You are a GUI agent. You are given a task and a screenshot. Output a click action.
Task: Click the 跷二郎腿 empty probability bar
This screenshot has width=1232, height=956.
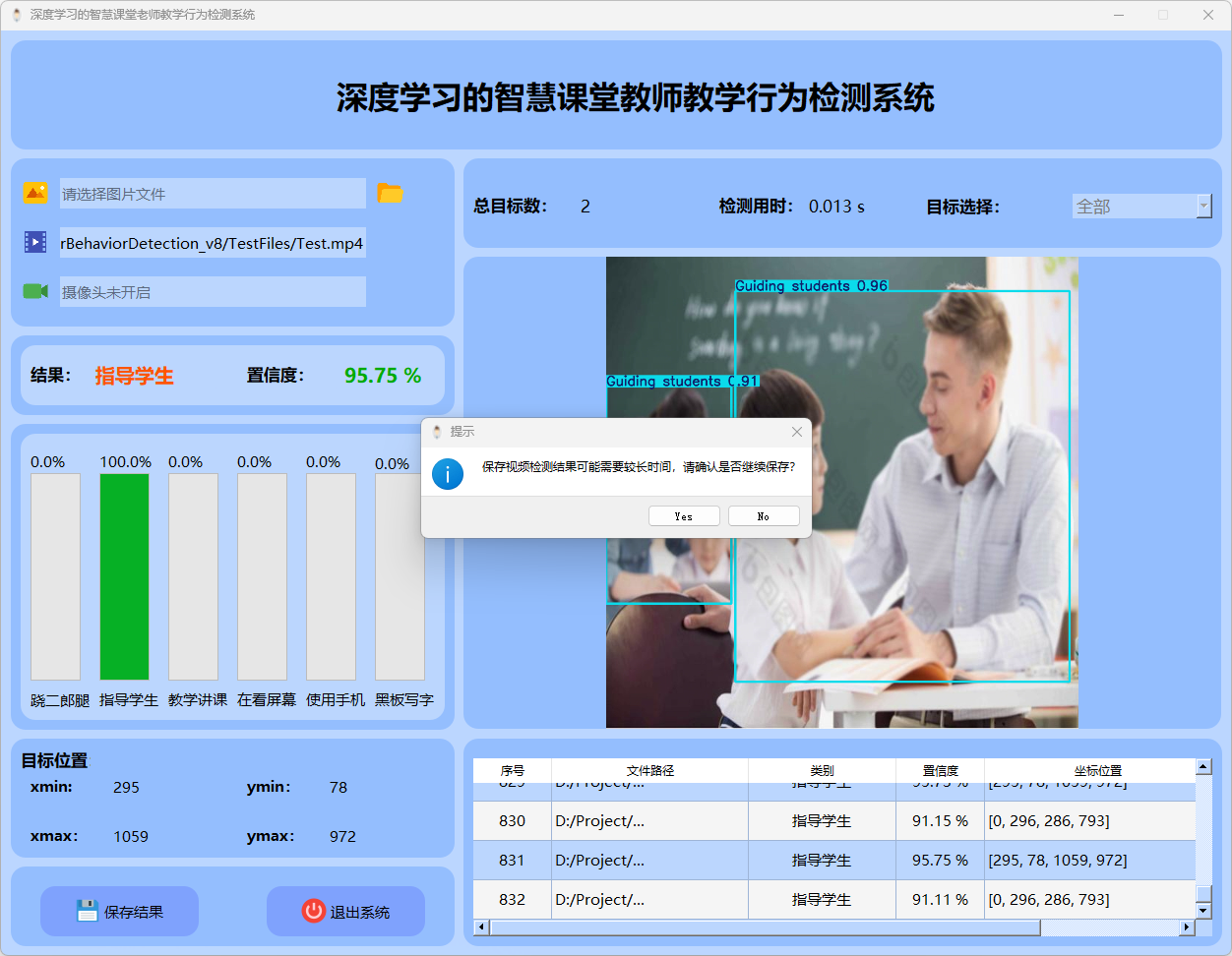pos(55,576)
